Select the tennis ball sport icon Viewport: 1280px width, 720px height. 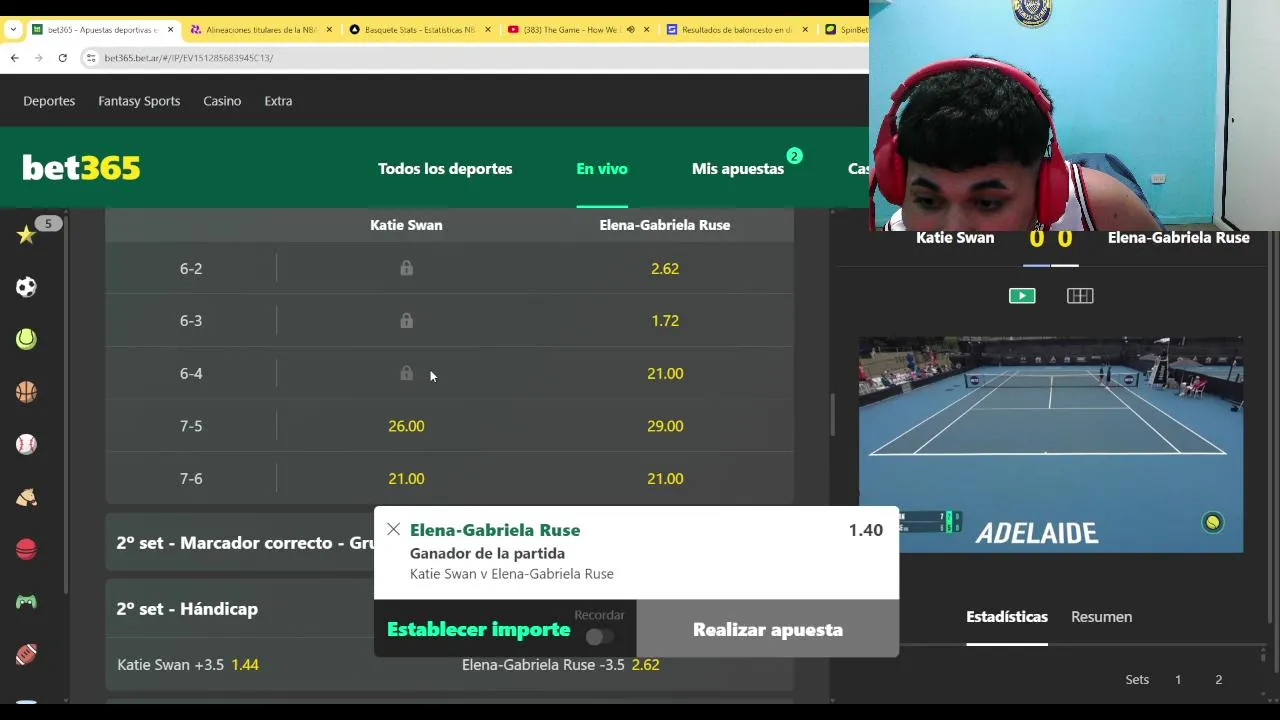click(x=26, y=339)
